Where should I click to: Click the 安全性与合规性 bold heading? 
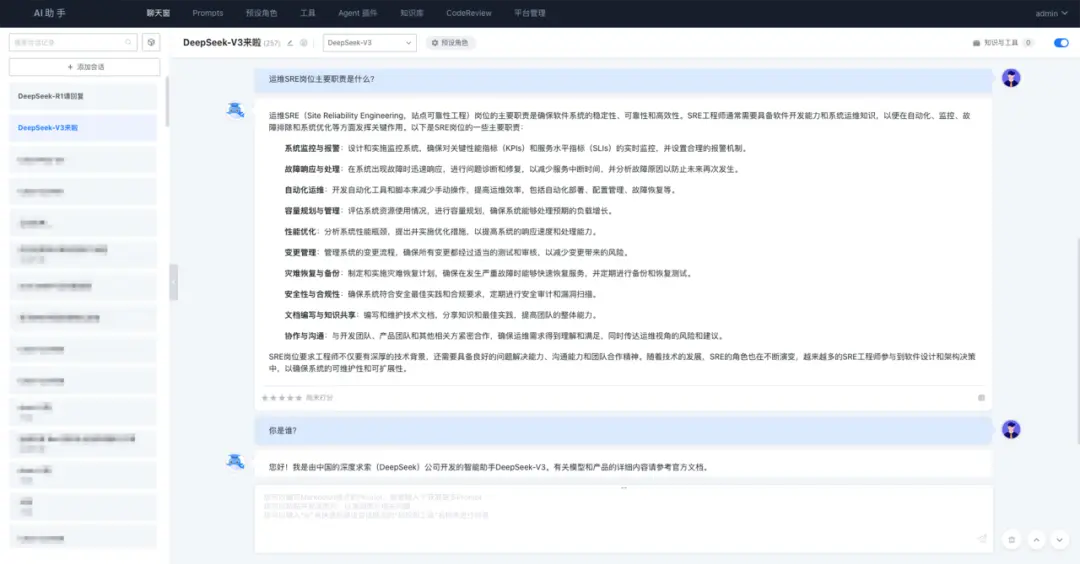coord(312,294)
